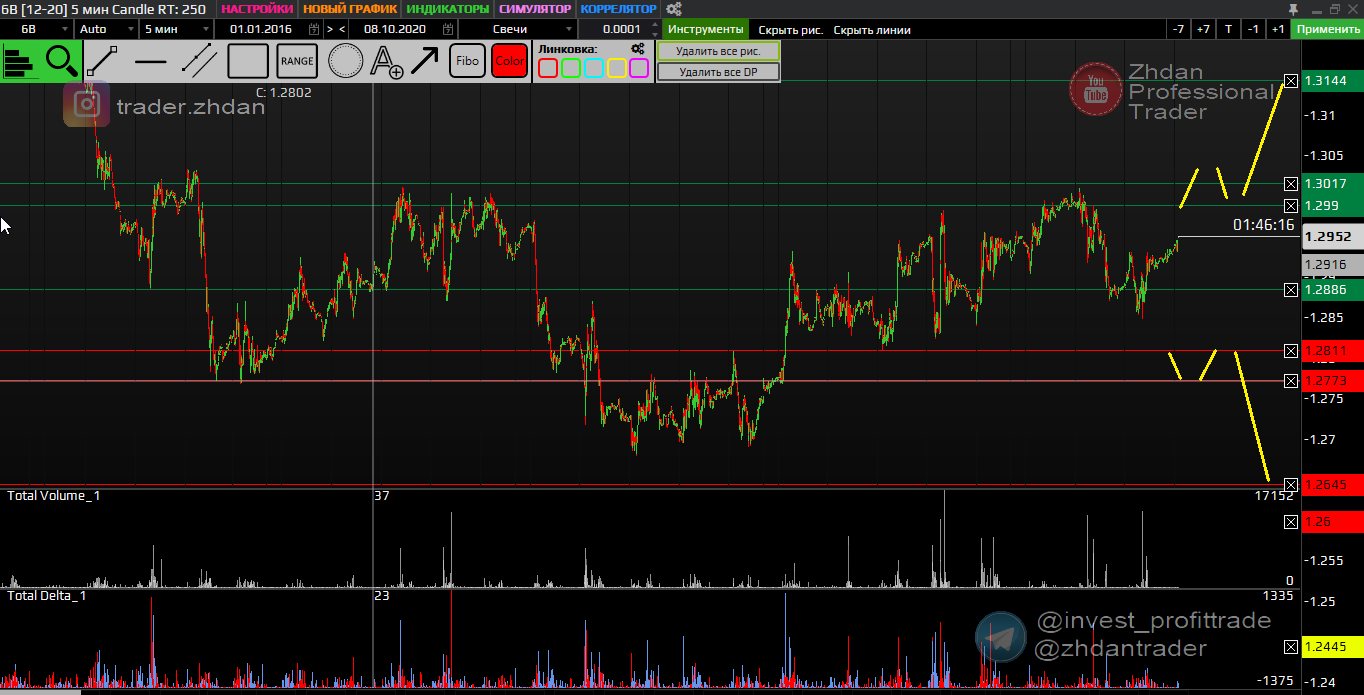Open the ИНДИКАТОРЫ menu
Image resolution: width=1364 pixels, height=695 pixels.
(448, 9)
